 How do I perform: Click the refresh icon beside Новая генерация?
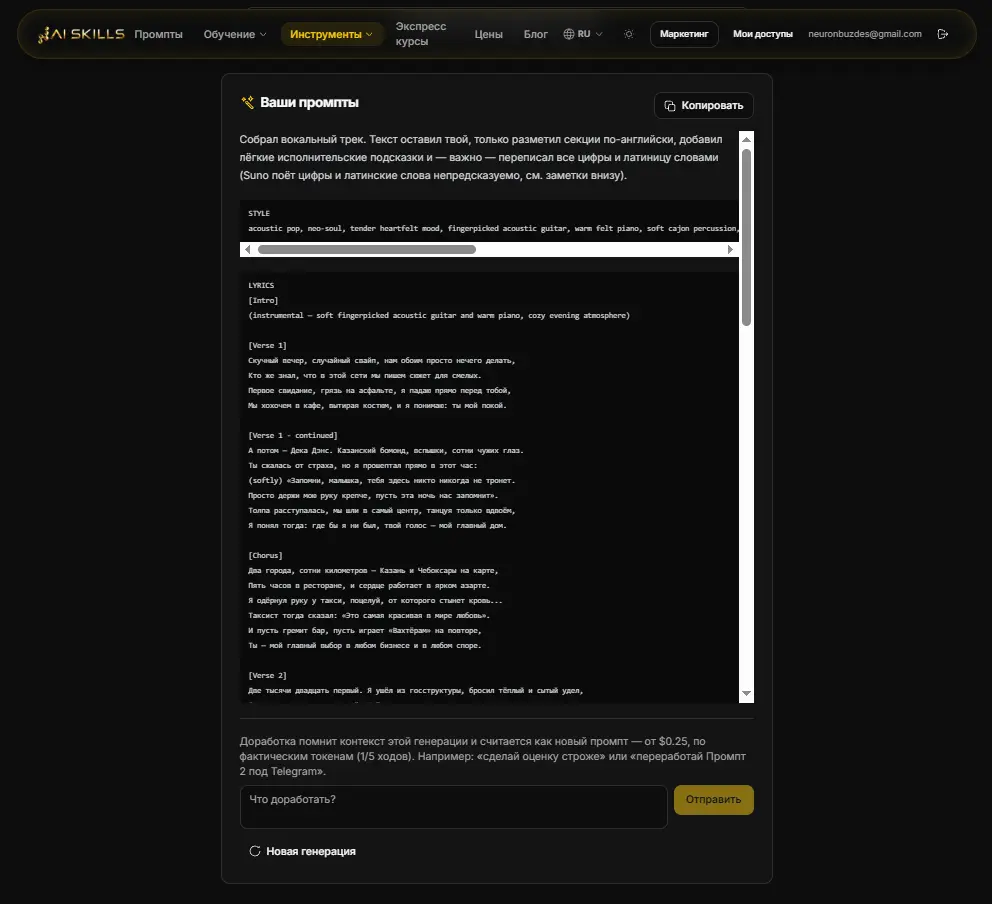pos(255,851)
